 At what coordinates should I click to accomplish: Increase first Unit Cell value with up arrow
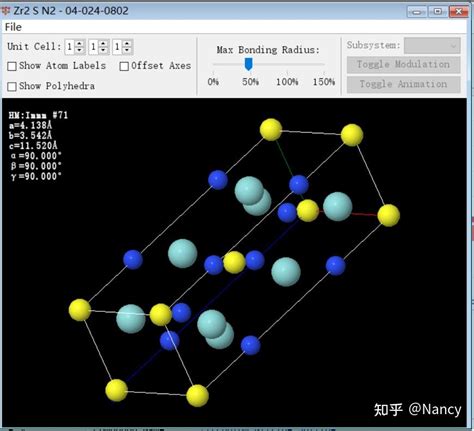(79, 44)
